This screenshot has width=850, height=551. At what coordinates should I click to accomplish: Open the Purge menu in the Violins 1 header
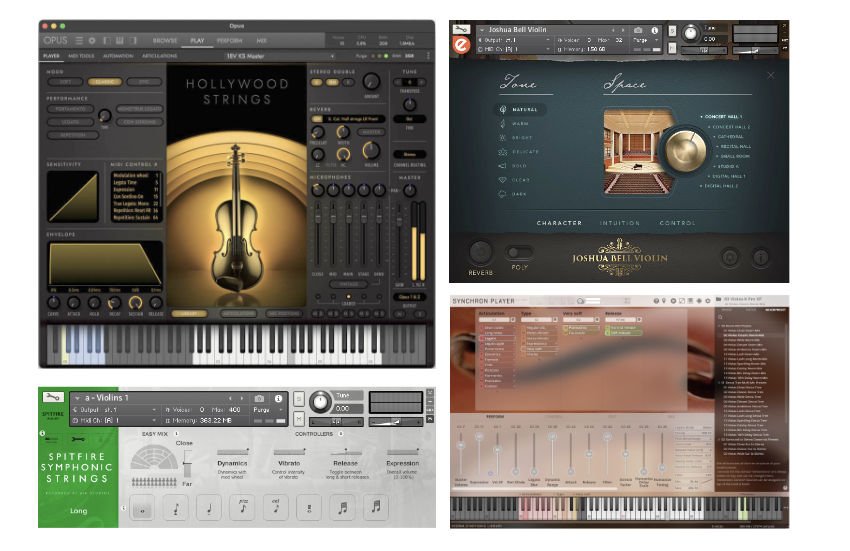pos(265,410)
